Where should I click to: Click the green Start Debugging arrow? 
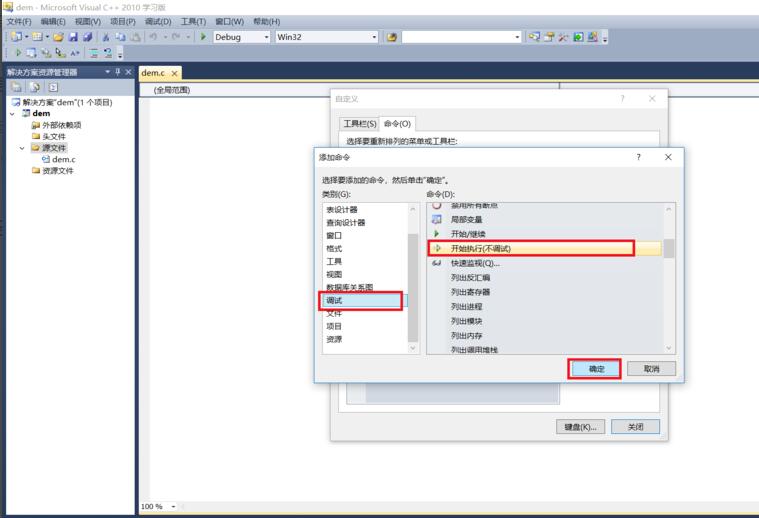click(x=203, y=37)
